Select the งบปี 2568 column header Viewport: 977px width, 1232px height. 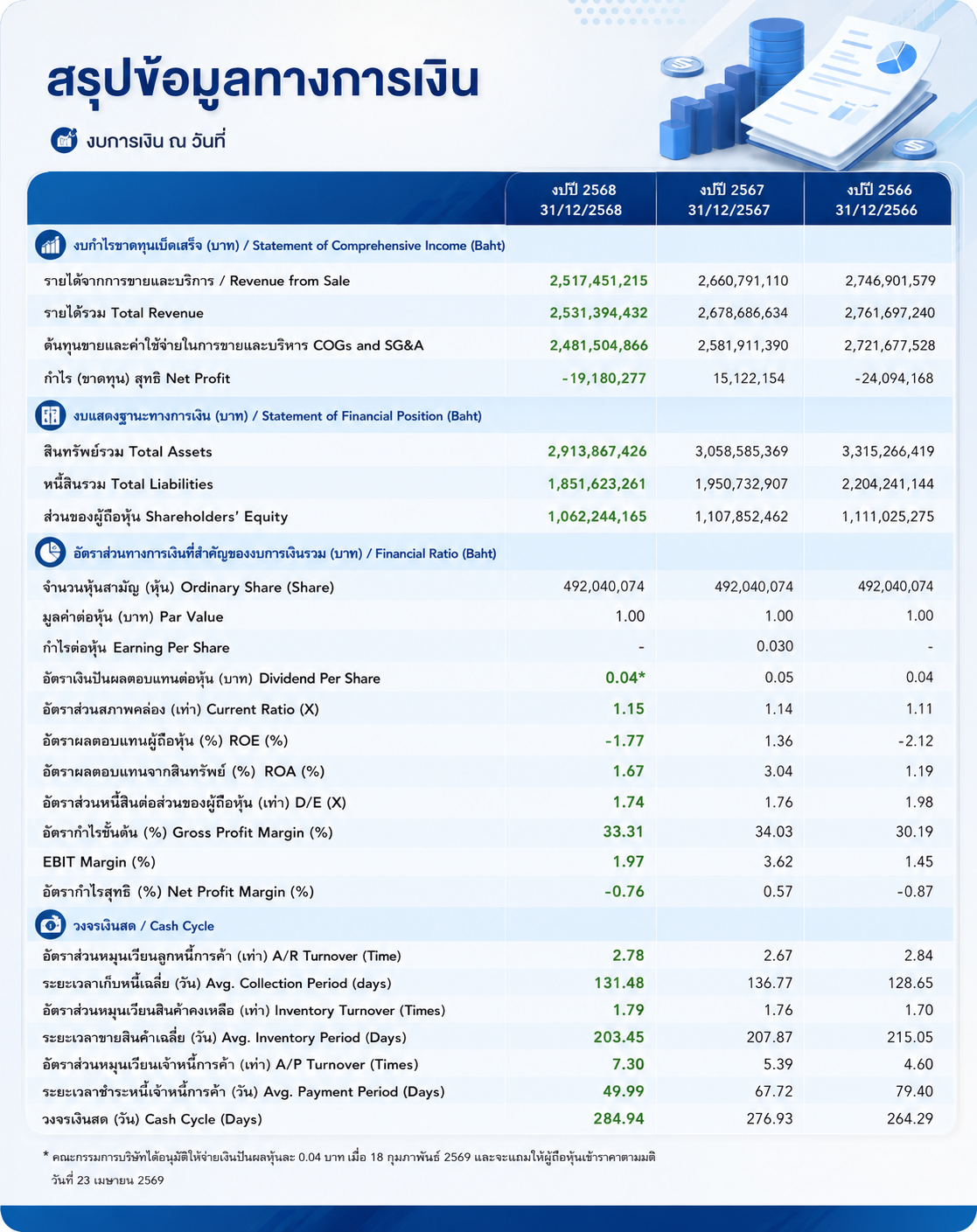pyautogui.click(x=581, y=199)
